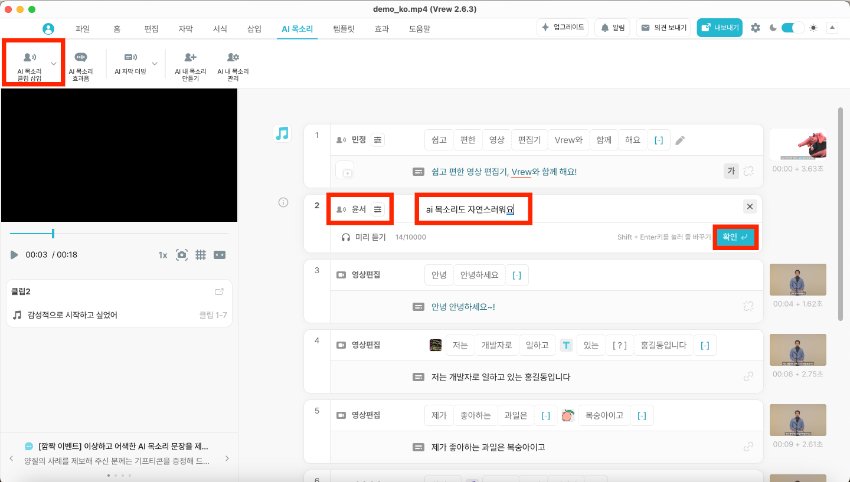Open AI 목소리 클립 삽입 tool
The width and height of the screenshot is (850, 482).
pos(29,63)
